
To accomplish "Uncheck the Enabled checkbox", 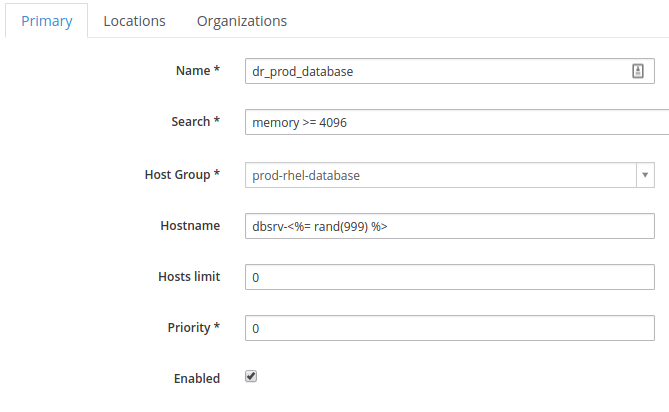I will click(251, 376).
